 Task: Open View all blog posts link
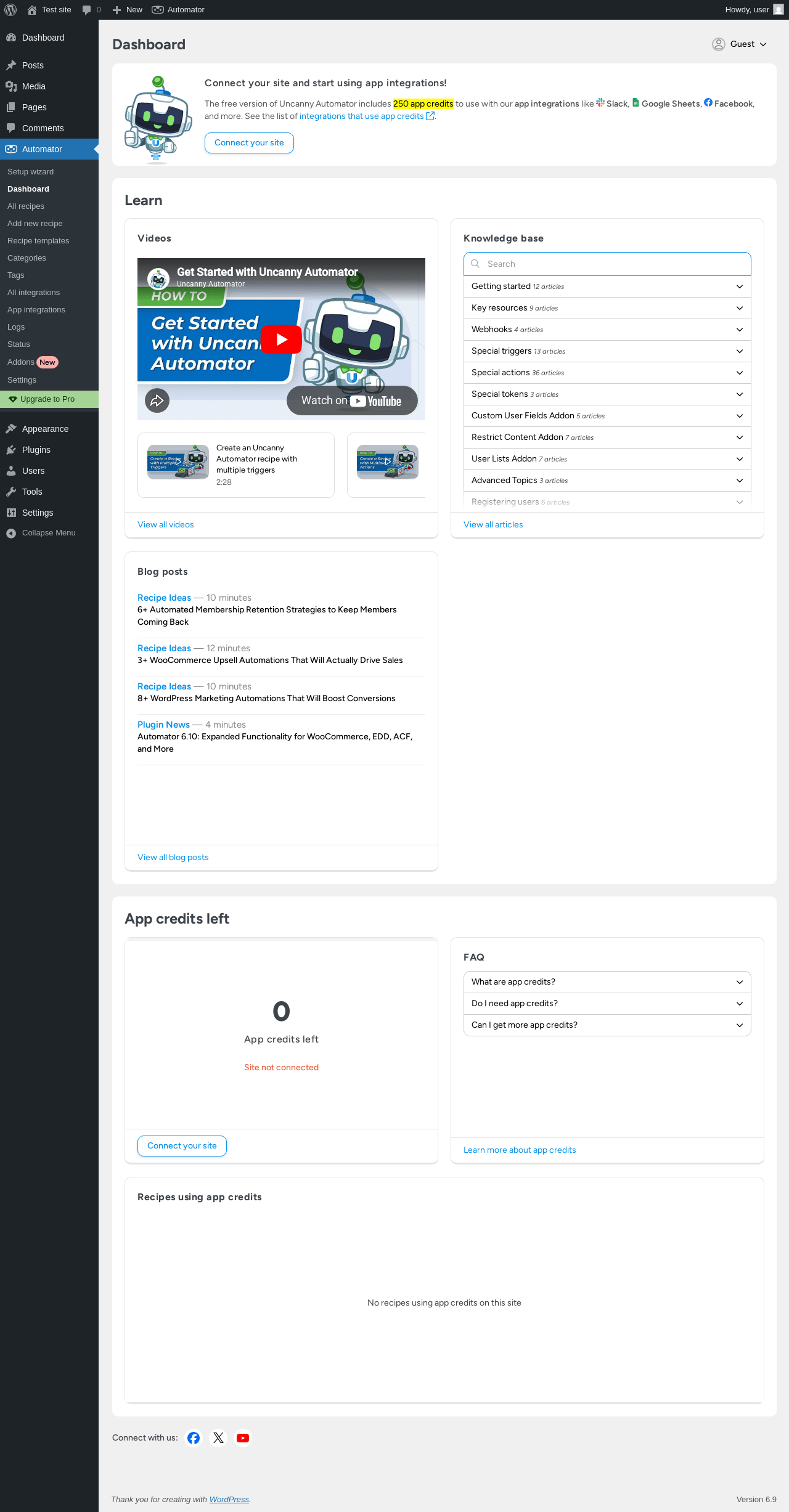tap(173, 858)
